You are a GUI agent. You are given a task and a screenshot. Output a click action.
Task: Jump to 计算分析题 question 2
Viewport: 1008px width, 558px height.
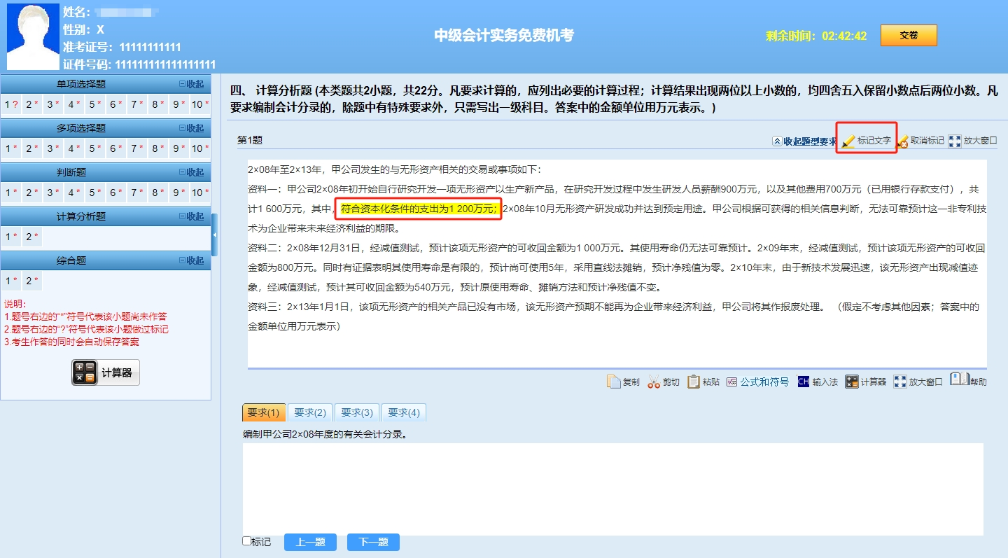[x=32, y=237]
